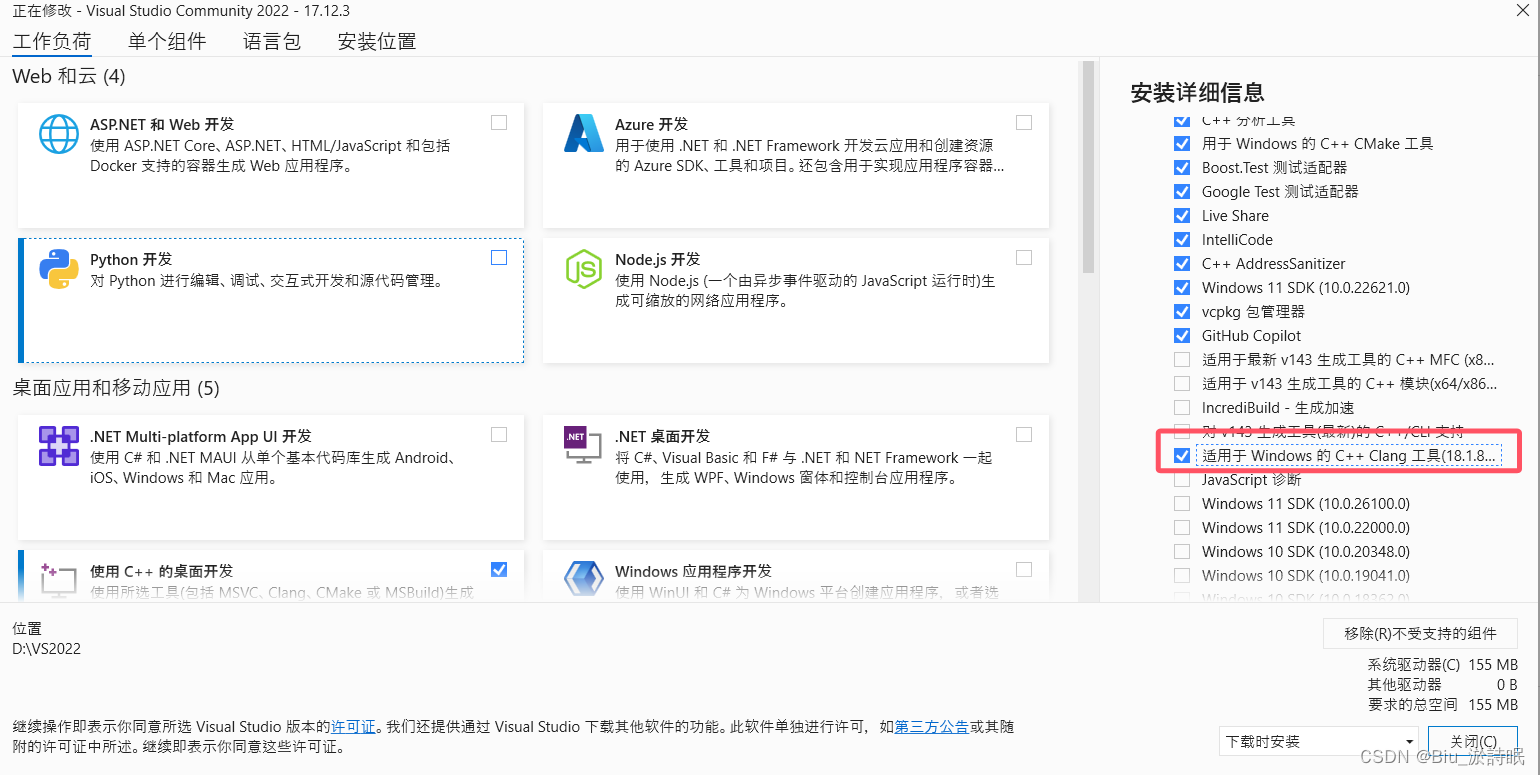Click the Python logo icon
Viewport: 1540px width, 775px height.
coord(59,269)
